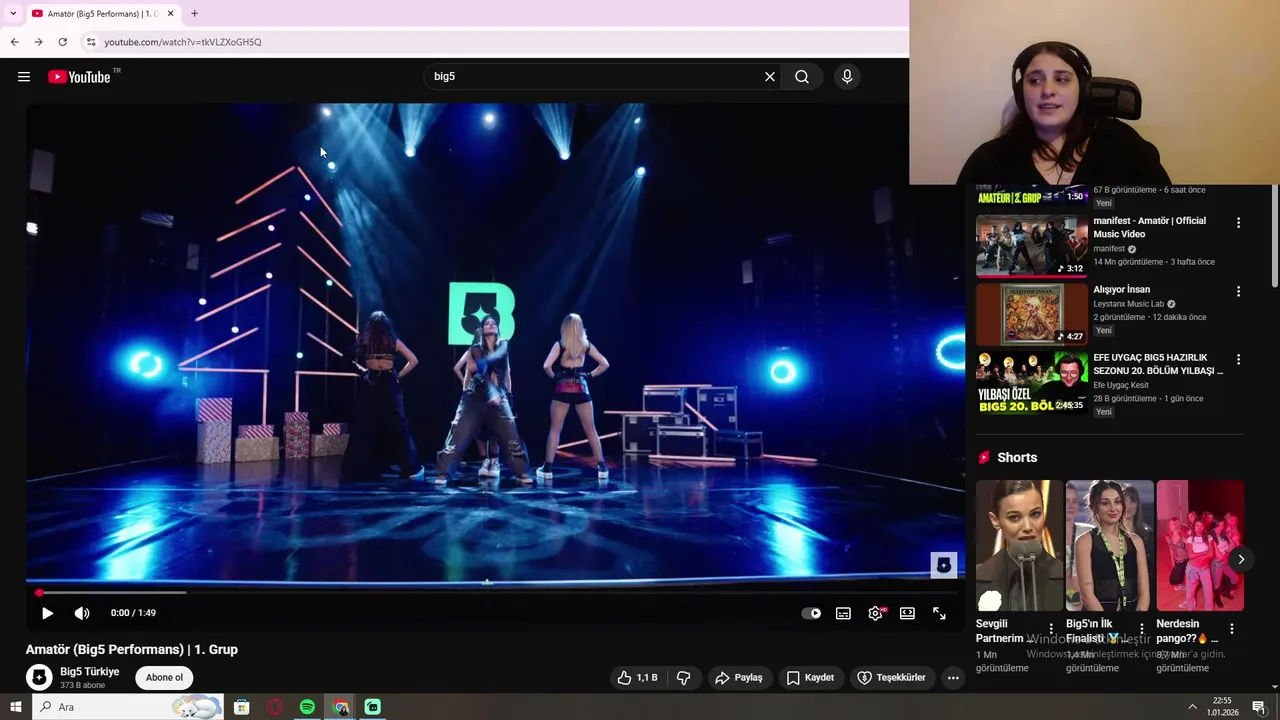This screenshot has height=720, width=1280.
Task: Open options for 'Sevgili Partnerim' Short
Action: click(x=1051, y=629)
